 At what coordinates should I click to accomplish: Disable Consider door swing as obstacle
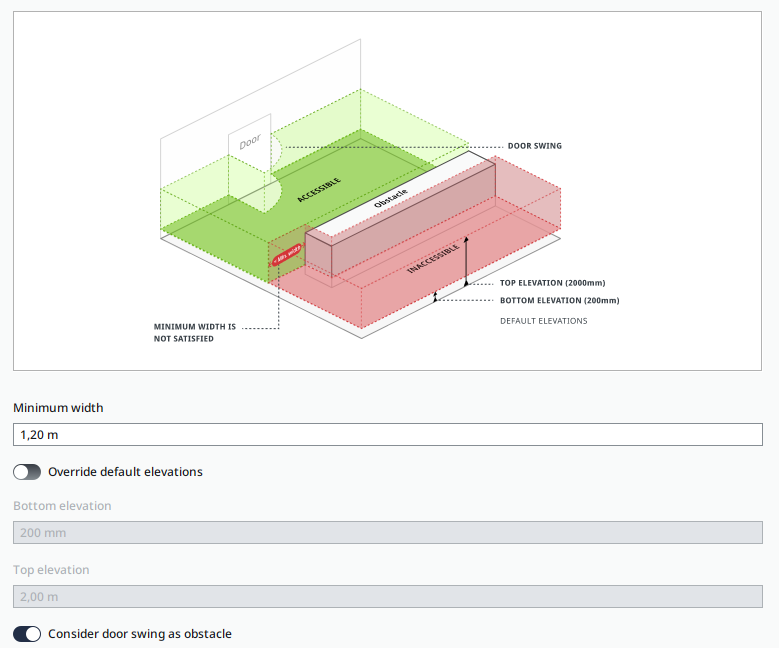[x=27, y=634]
